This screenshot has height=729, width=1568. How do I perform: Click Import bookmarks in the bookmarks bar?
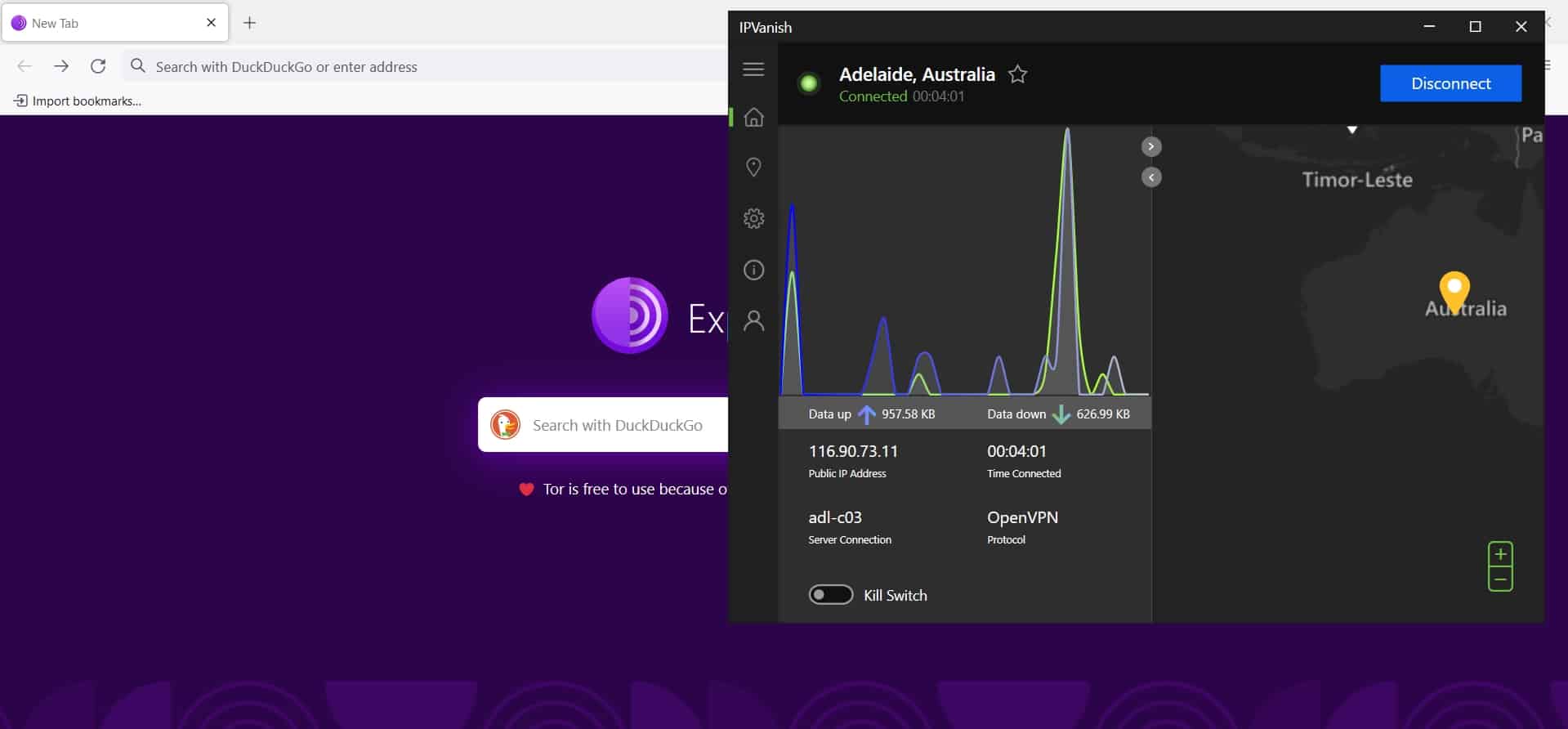[78, 101]
